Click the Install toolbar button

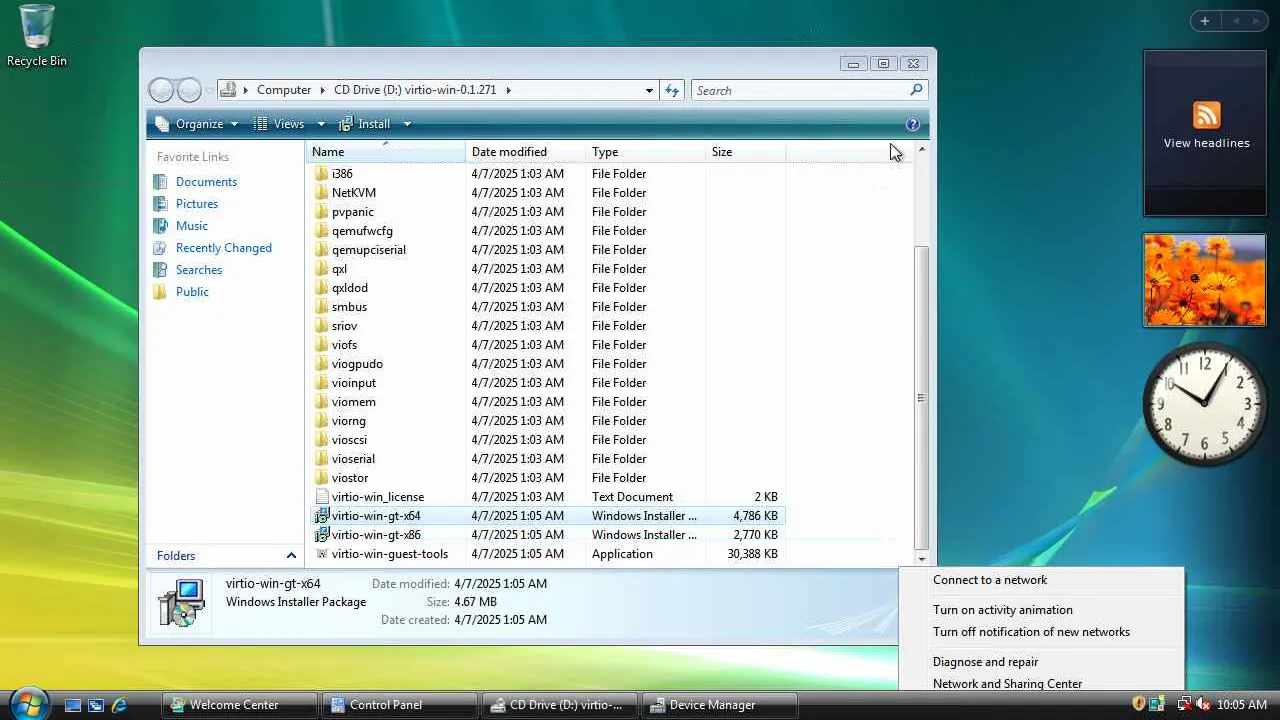(365, 124)
